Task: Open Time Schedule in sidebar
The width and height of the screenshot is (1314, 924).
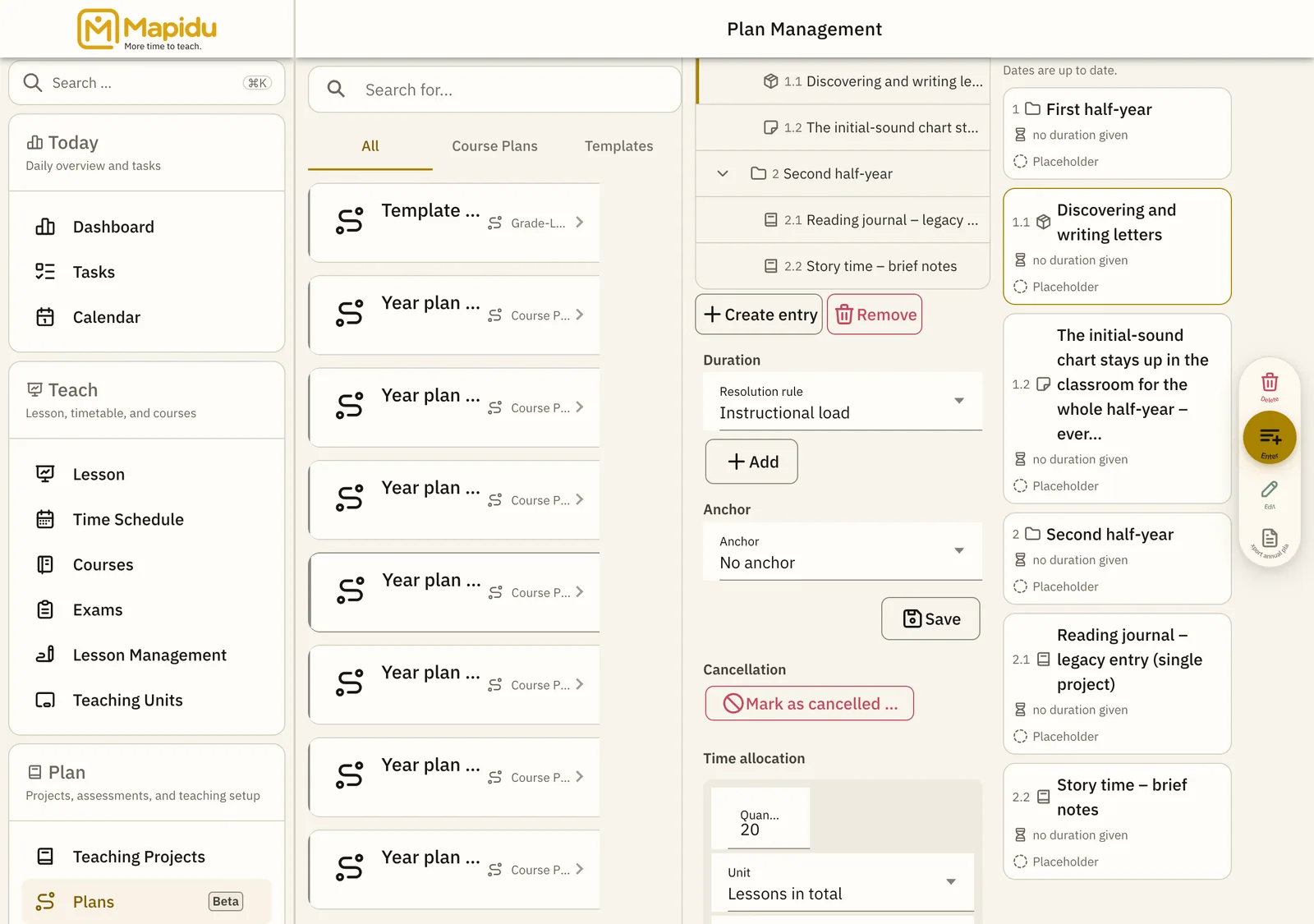Action: [147, 519]
